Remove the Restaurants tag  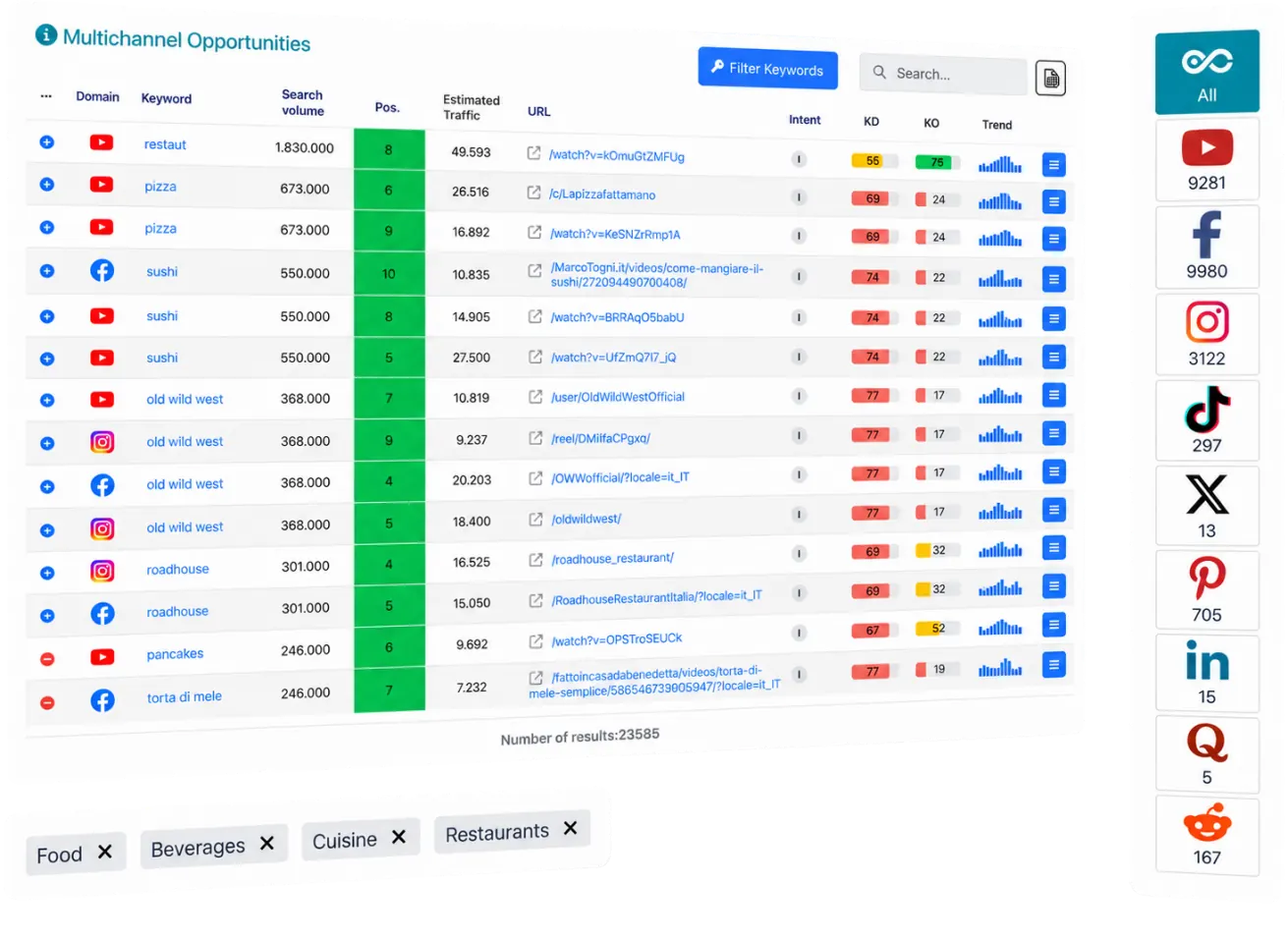(570, 828)
